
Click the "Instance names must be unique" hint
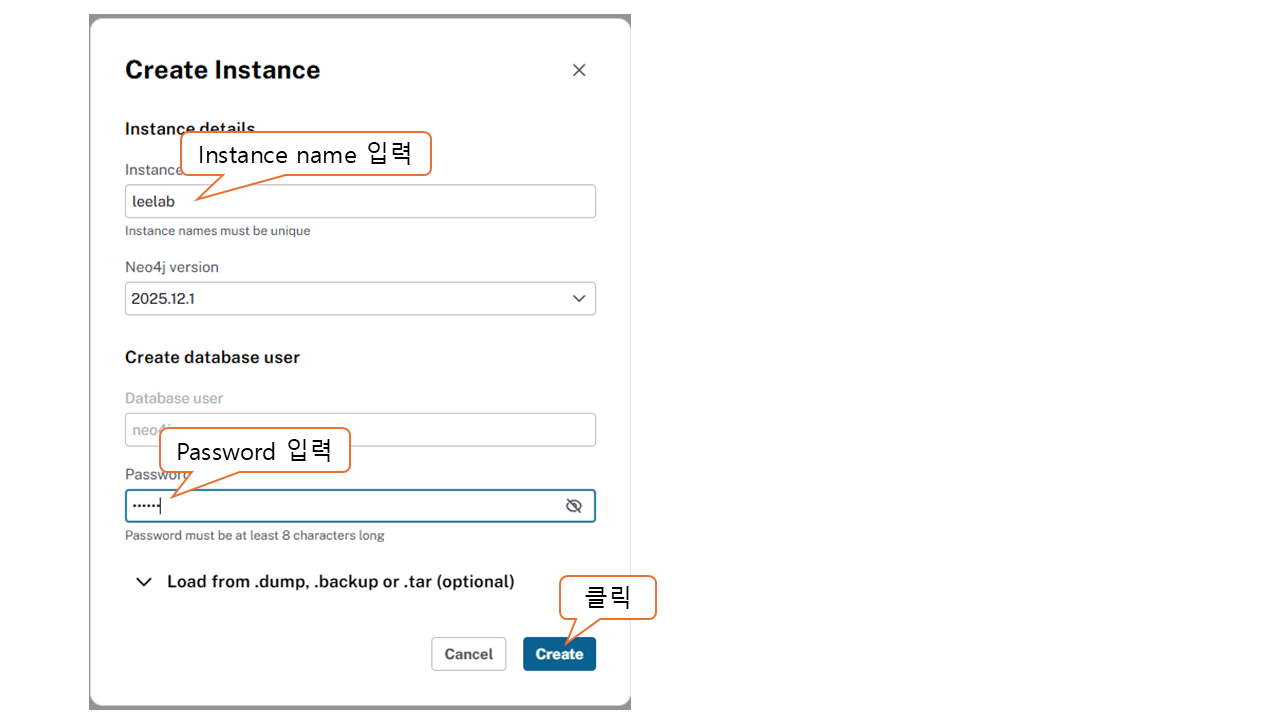(218, 231)
